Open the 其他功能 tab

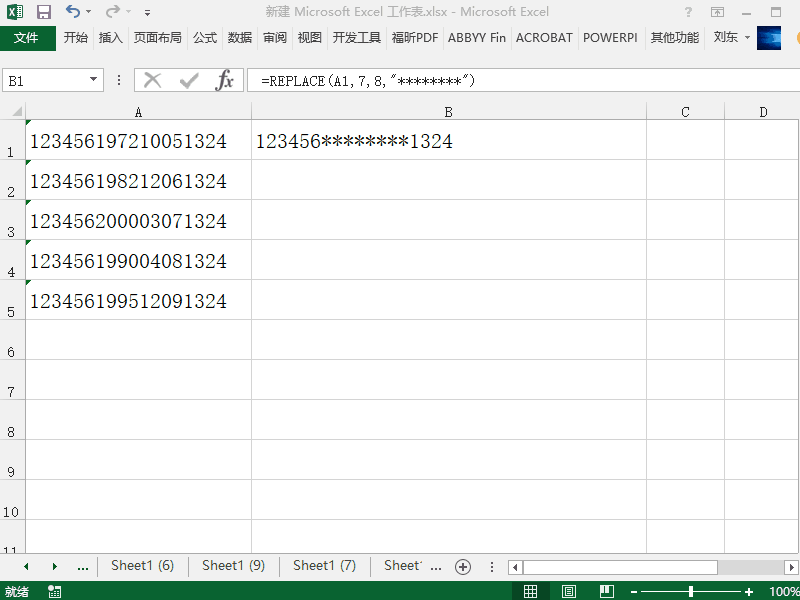(674, 38)
